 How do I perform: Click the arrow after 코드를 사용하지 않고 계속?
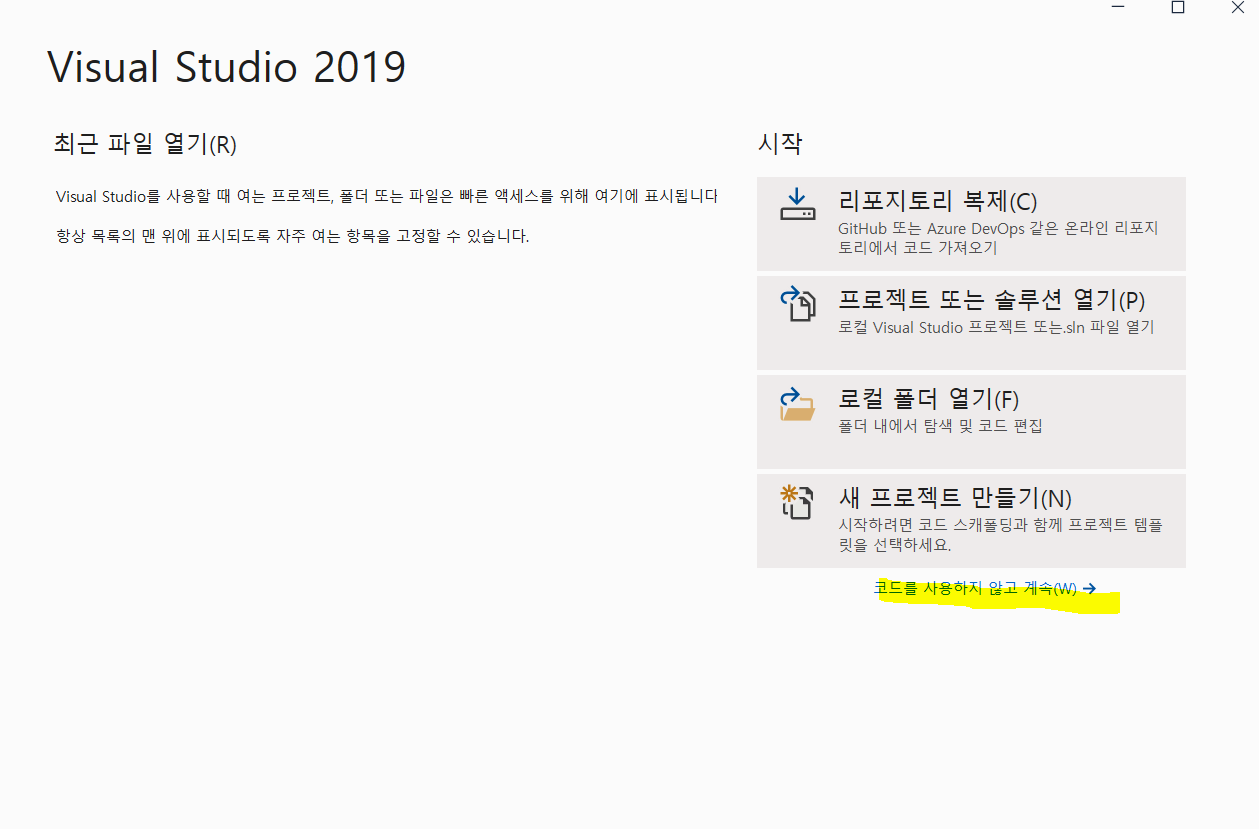pos(1089,589)
